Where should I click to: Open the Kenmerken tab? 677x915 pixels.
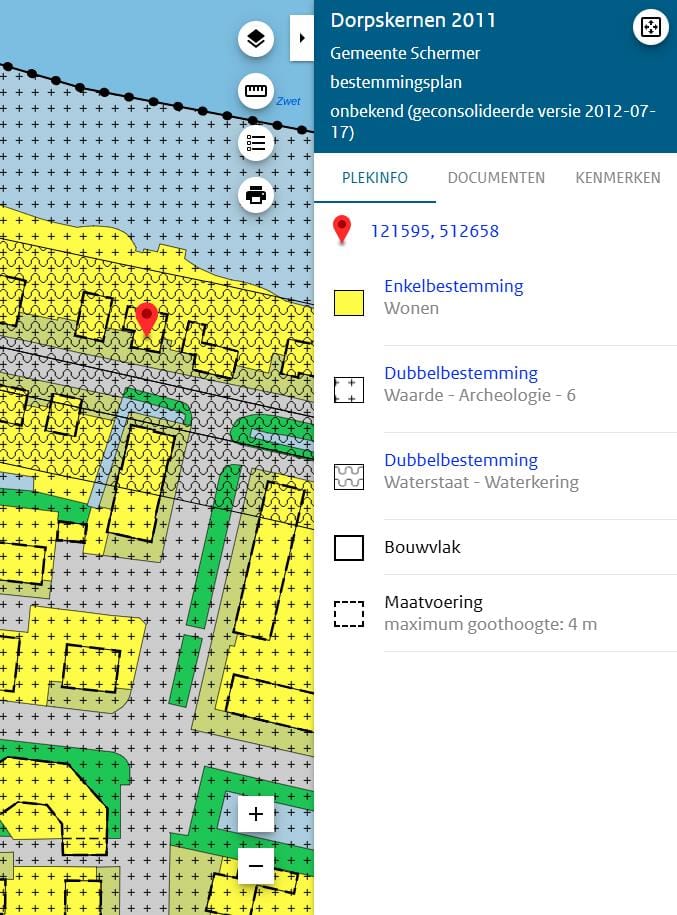617,178
